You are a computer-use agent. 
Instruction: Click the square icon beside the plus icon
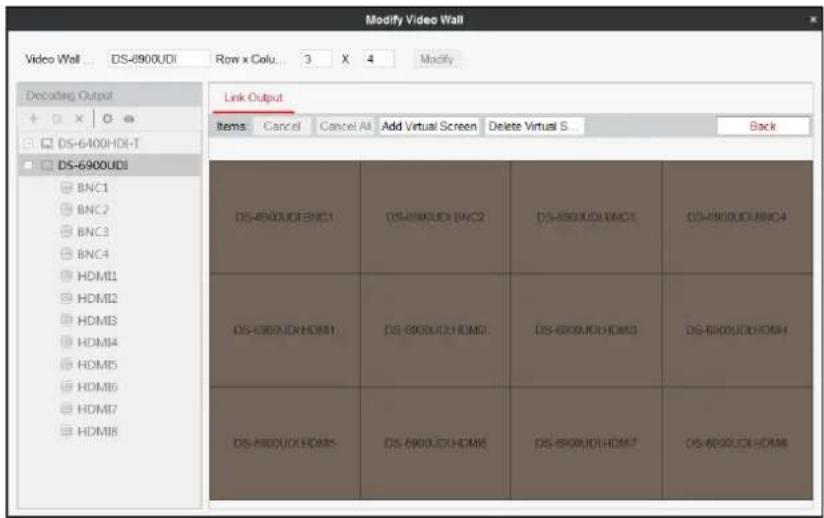coord(57,119)
